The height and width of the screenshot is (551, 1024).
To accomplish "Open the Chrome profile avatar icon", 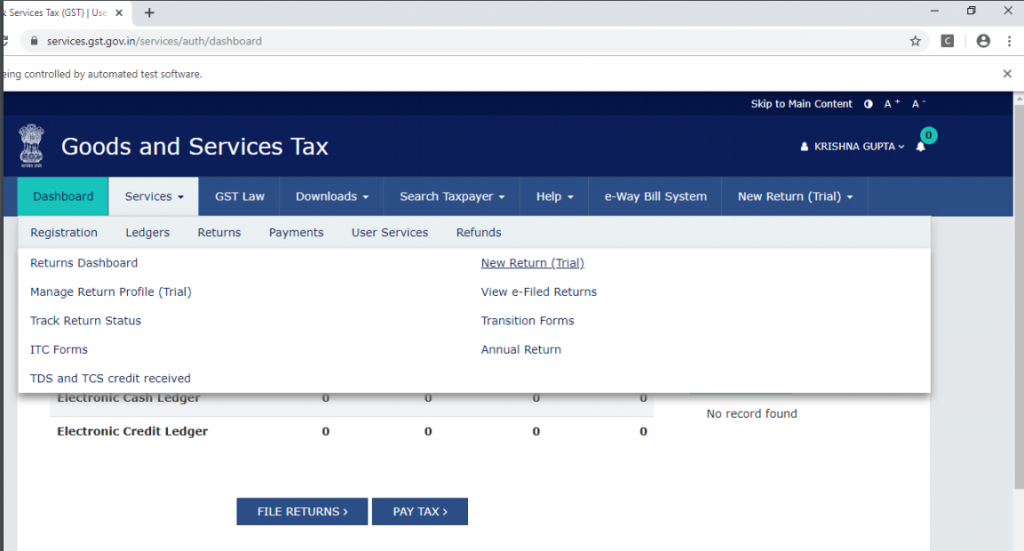I will pos(983,41).
